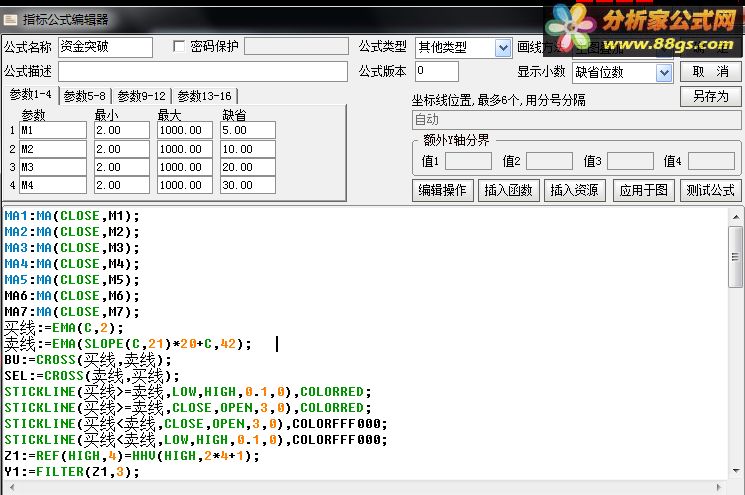Image resolution: width=745 pixels, height=495 pixels.
Task: Switch to the 参数1-4 tab
Action: 30,95
